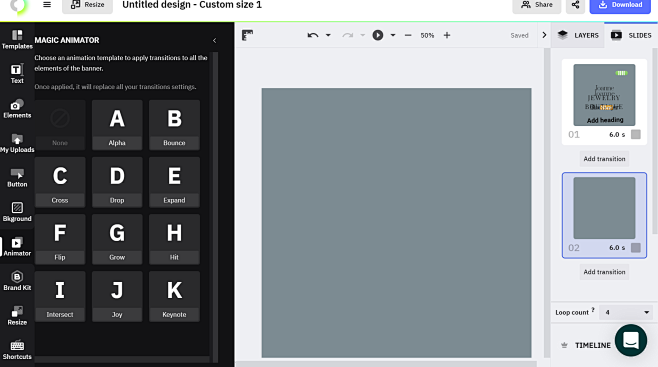Apply the Alpha animation template
The width and height of the screenshot is (658, 367).
coord(117,125)
